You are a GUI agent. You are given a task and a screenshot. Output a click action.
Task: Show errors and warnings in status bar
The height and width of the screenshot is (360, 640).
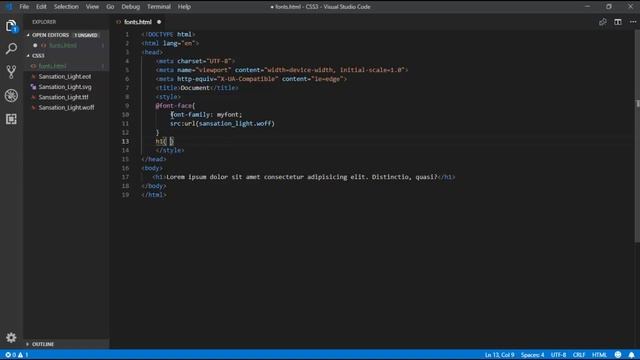point(16,355)
